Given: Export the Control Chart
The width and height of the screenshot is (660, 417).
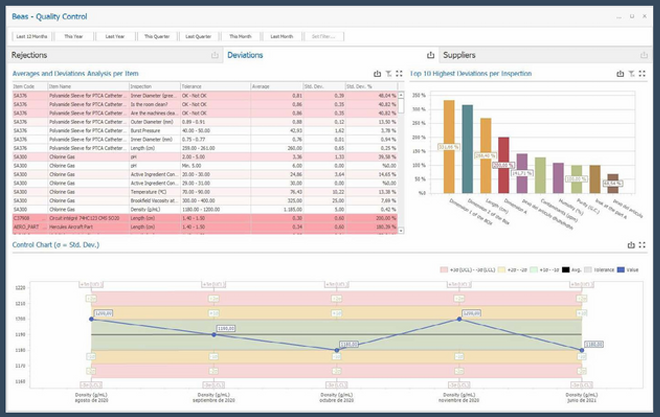Looking at the screenshot, I should [x=630, y=245].
